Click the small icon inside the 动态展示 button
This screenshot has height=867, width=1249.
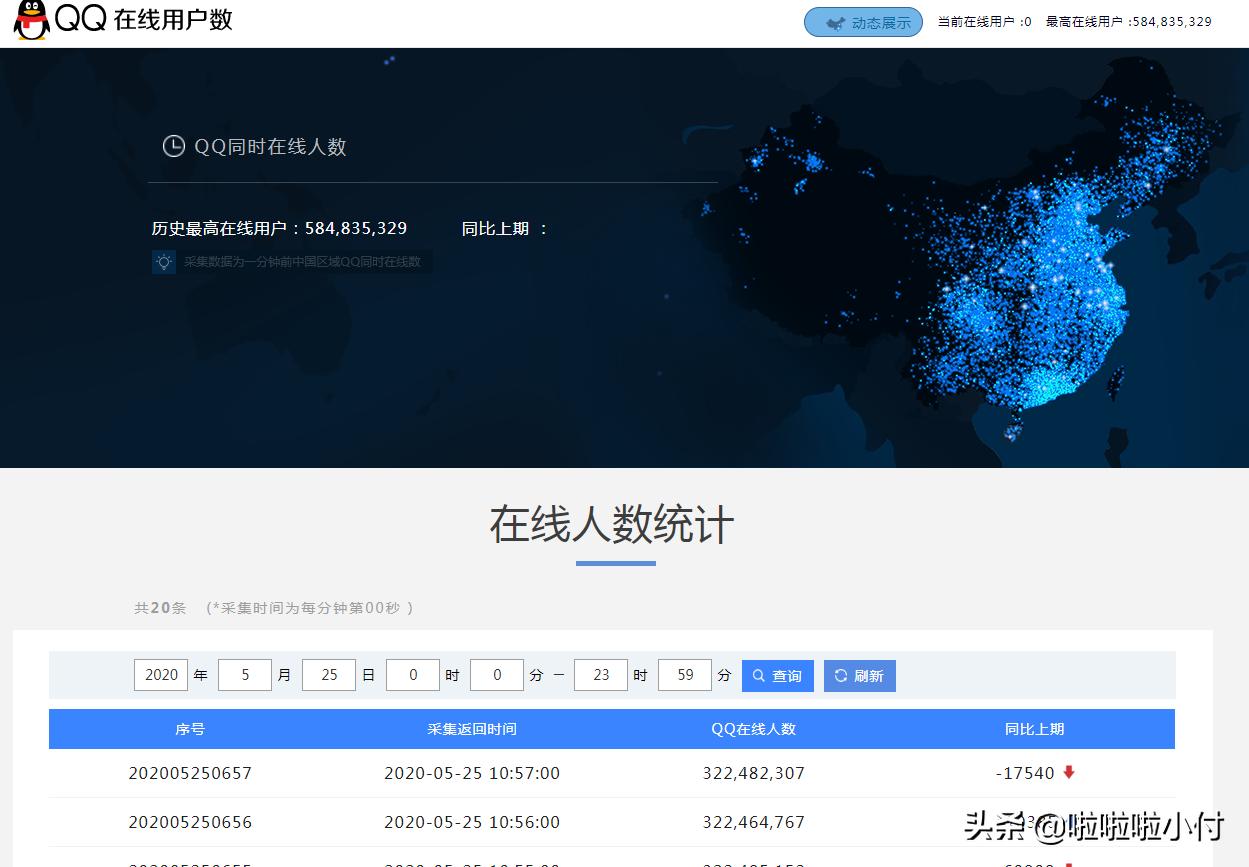tap(837, 22)
